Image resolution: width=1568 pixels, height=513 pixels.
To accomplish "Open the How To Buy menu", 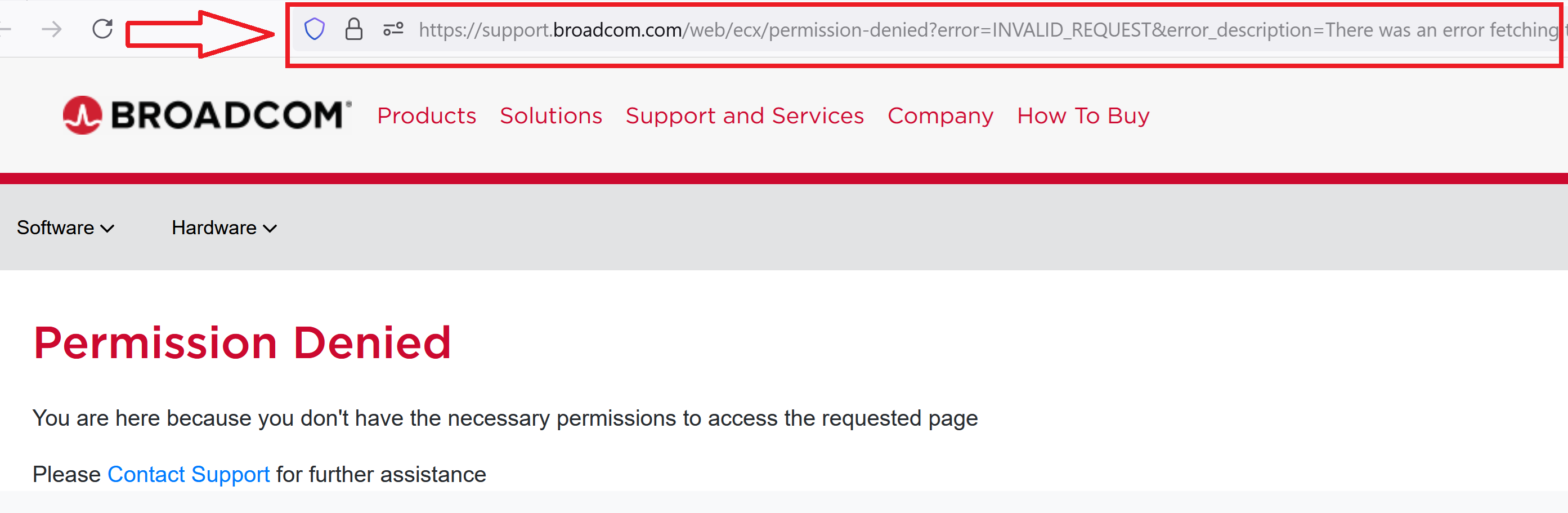I will (1083, 115).
